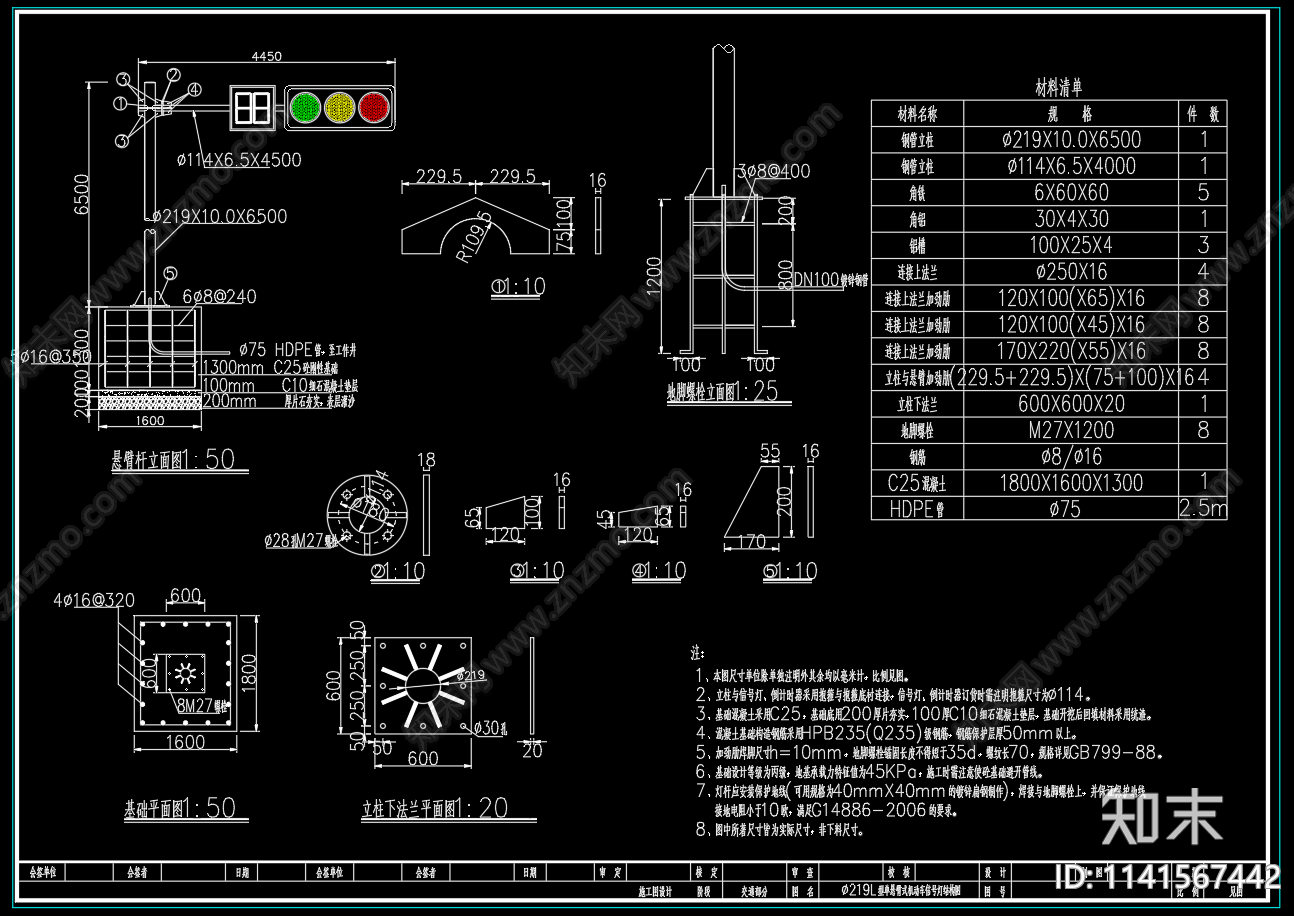Select the ø114X6.5X4000 cell in the material table
Viewport: 1294px width, 916px height.
(1072, 166)
